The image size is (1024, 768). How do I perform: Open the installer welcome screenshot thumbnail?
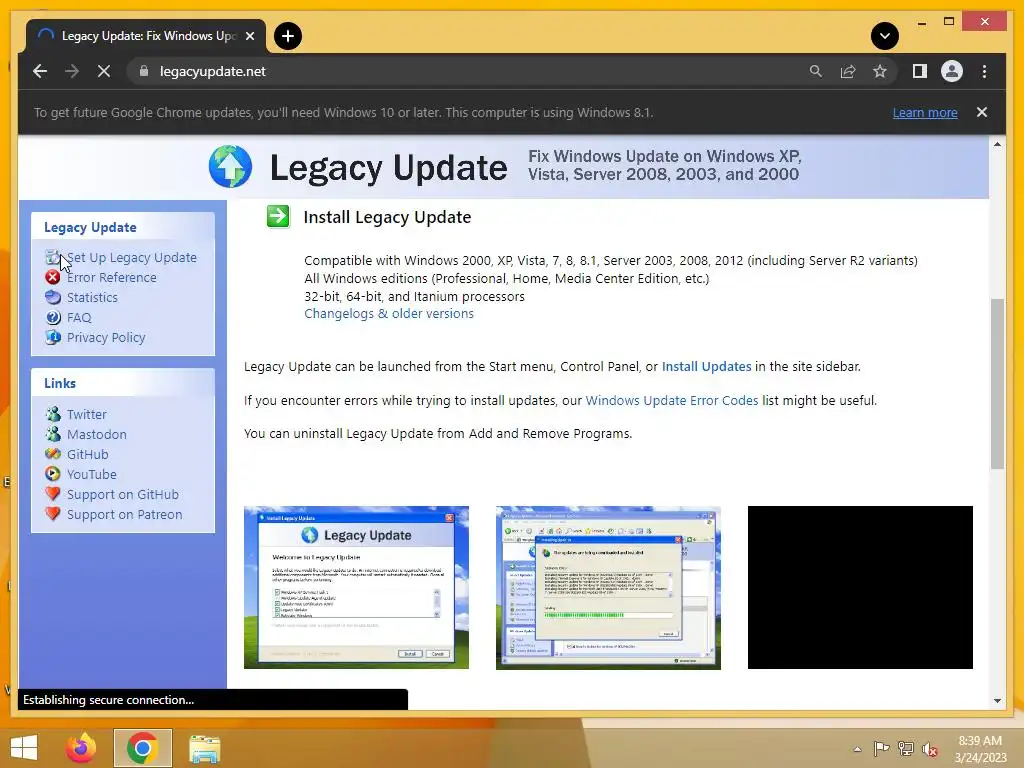[356, 587]
